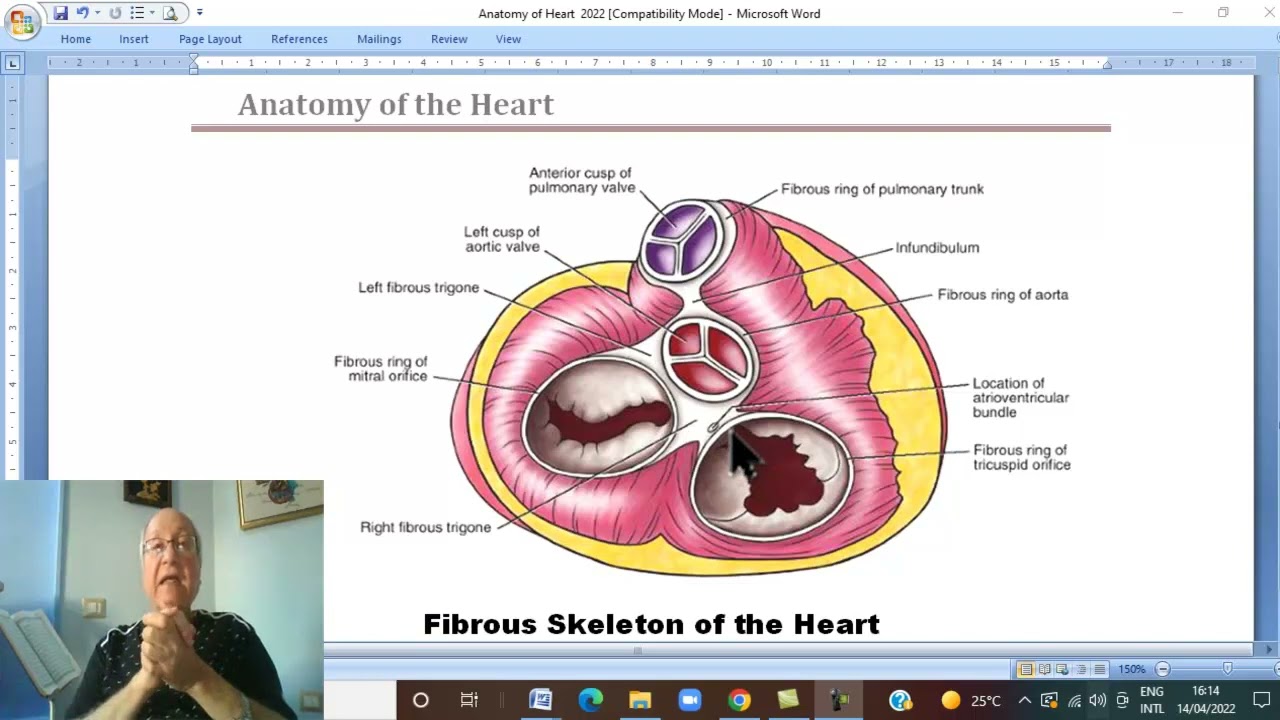Launch Microsoft Edge from the taskbar
The width and height of the screenshot is (1280, 720).
pyautogui.click(x=591, y=700)
